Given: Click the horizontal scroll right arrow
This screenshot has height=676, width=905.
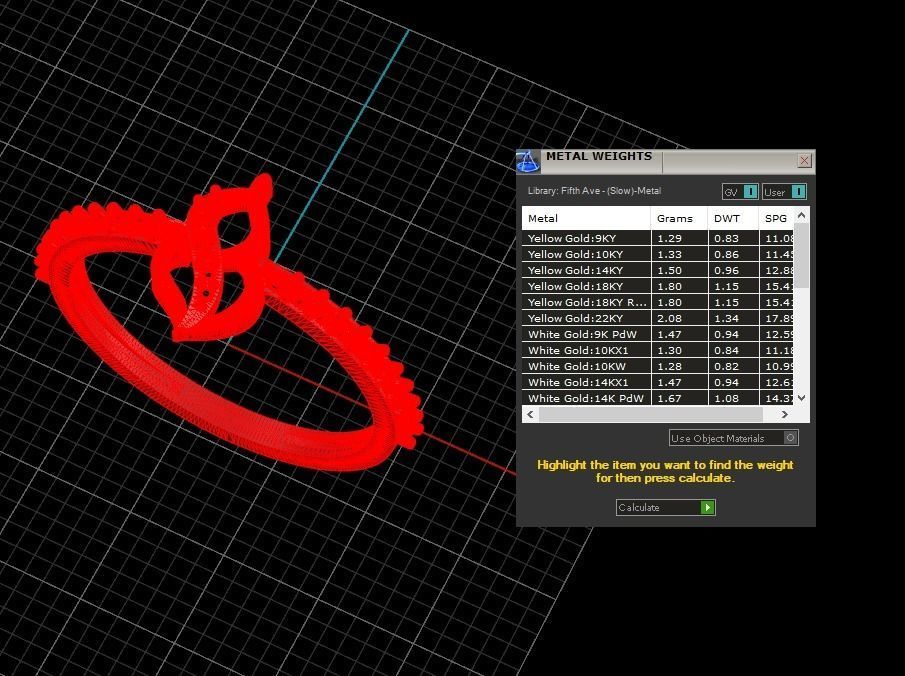Looking at the screenshot, I should coord(784,414).
